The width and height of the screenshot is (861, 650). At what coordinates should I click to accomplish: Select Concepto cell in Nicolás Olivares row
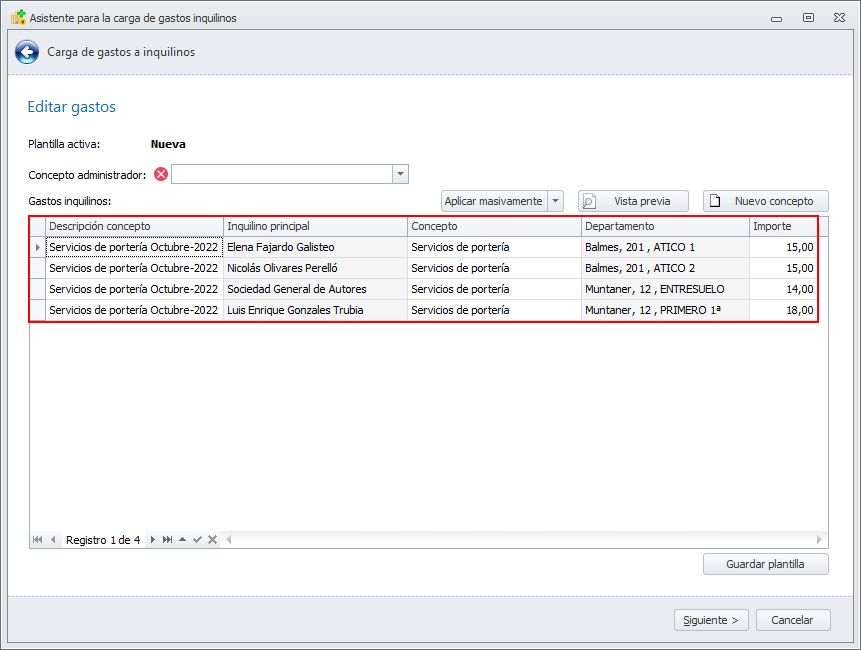[x=494, y=268]
